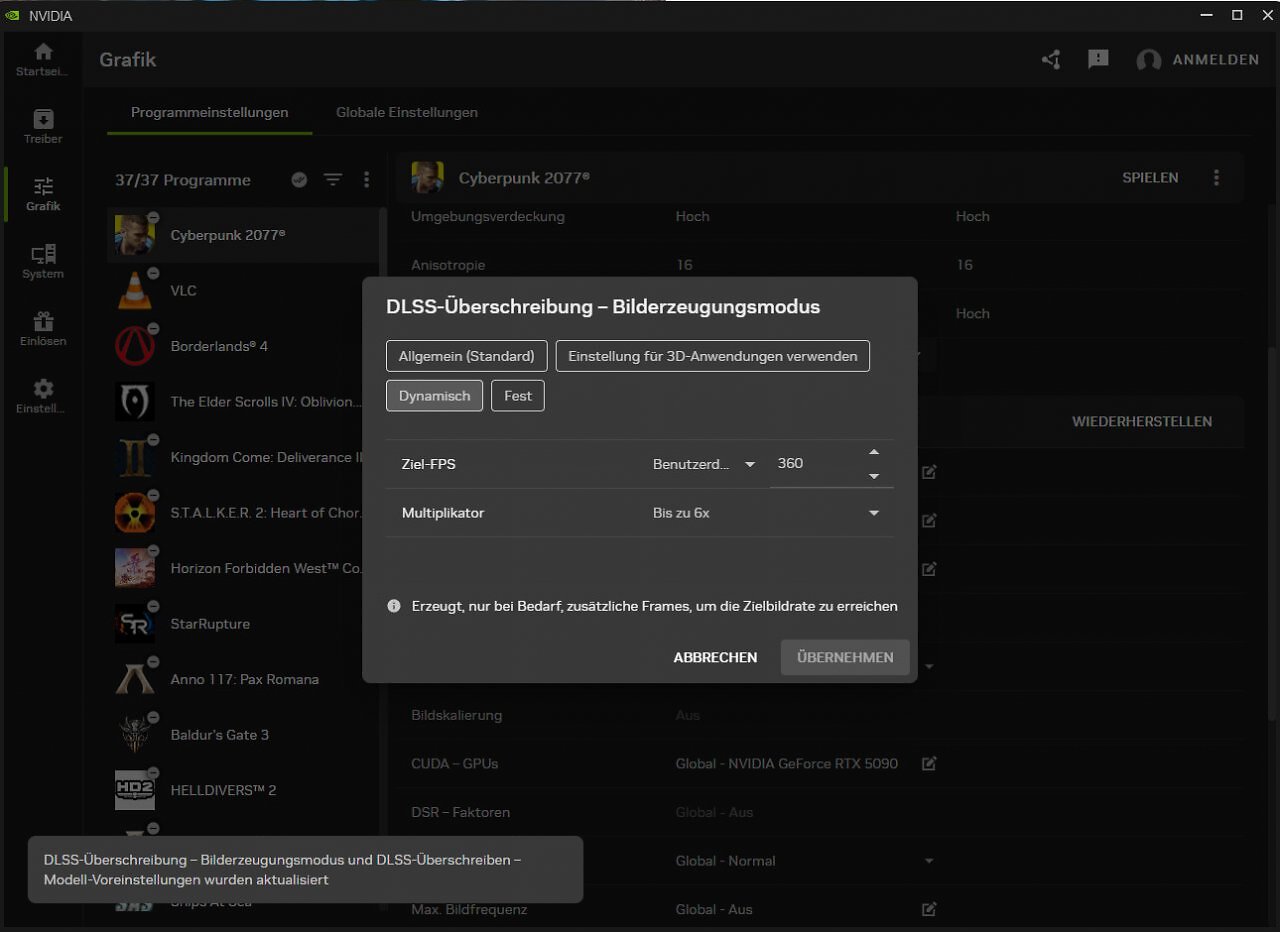This screenshot has width=1280, height=932.
Task: Select the Fest mode
Action: pyautogui.click(x=518, y=396)
